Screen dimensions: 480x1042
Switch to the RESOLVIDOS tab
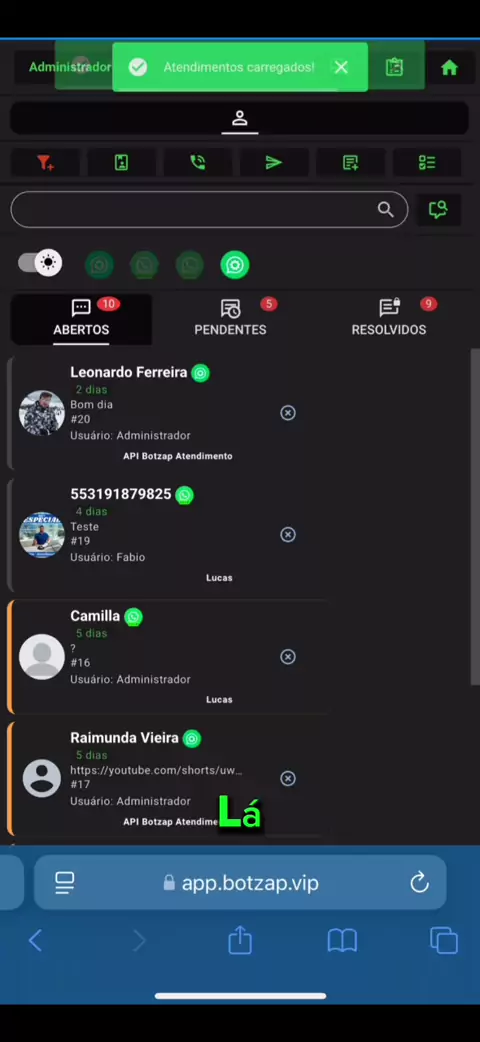(389, 318)
